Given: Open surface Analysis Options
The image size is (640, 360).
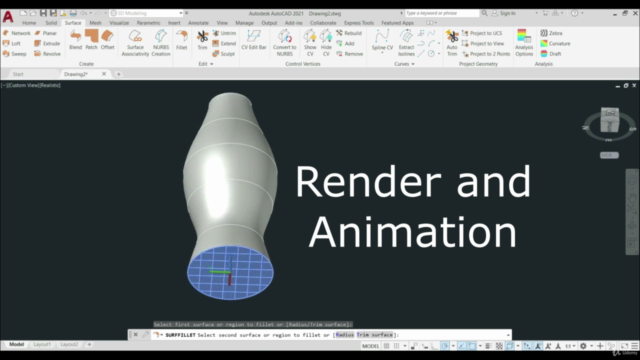Looking at the screenshot, I should [x=524, y=43].
